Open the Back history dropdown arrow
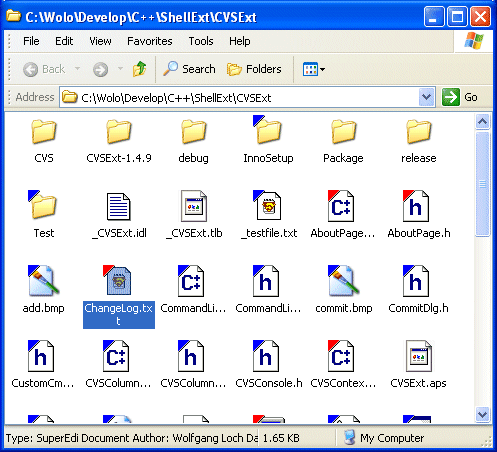Viewport: 497px width, 452px height. point(77,69)
